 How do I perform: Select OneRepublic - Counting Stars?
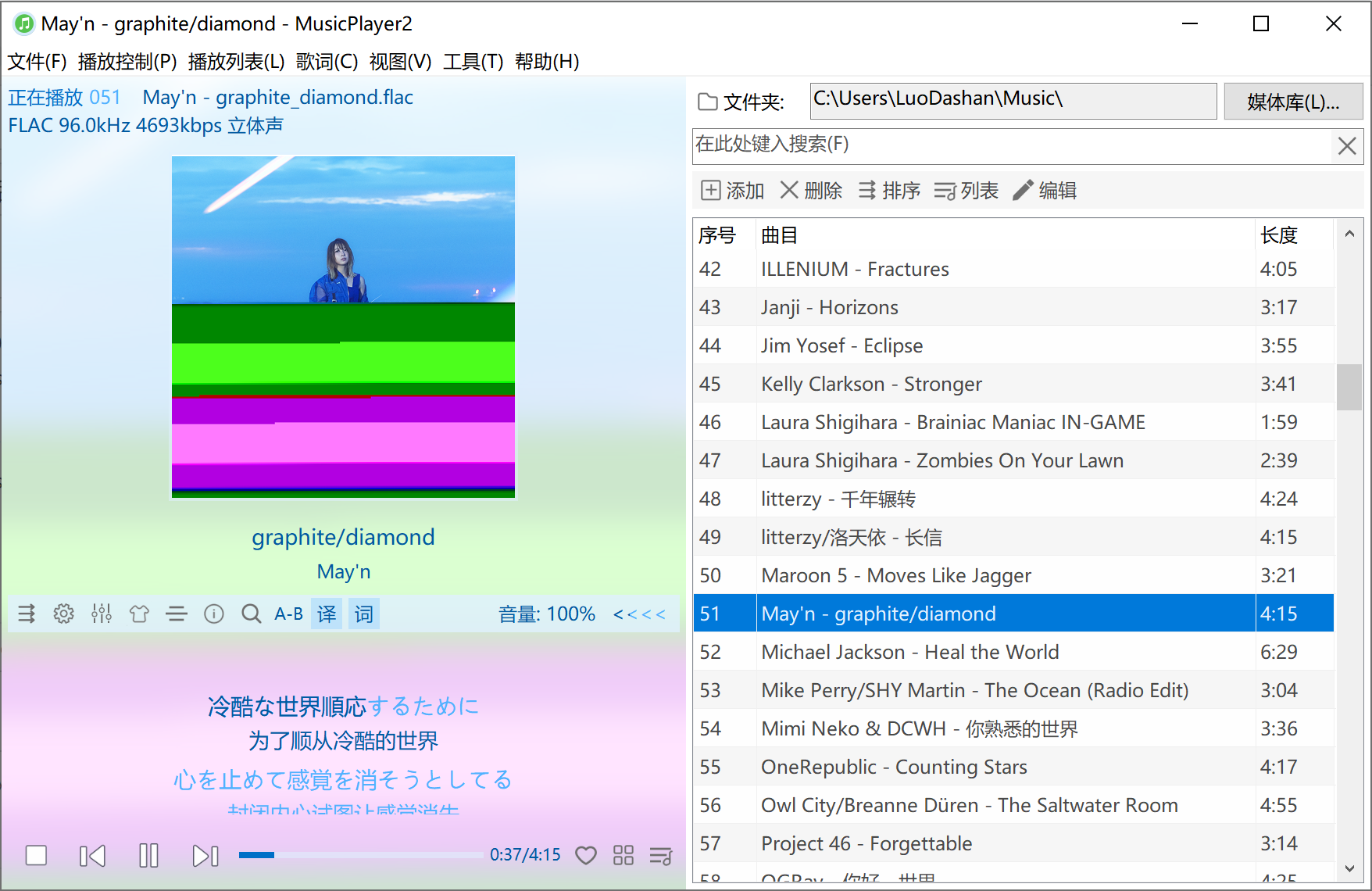[x=1013, y=767]
